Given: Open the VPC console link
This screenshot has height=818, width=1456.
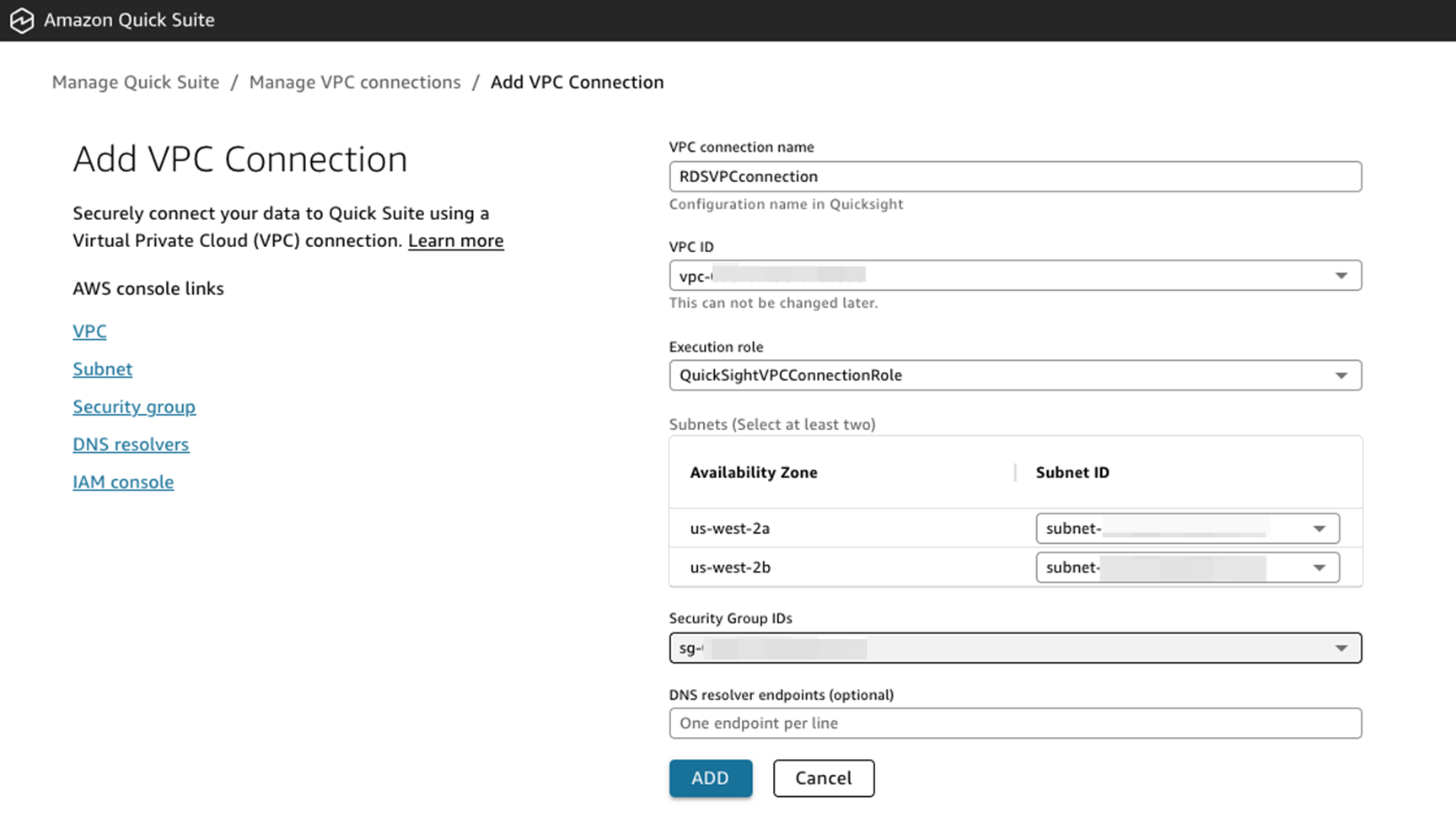Looking at the screenshot, I should [x=89, y=331].
